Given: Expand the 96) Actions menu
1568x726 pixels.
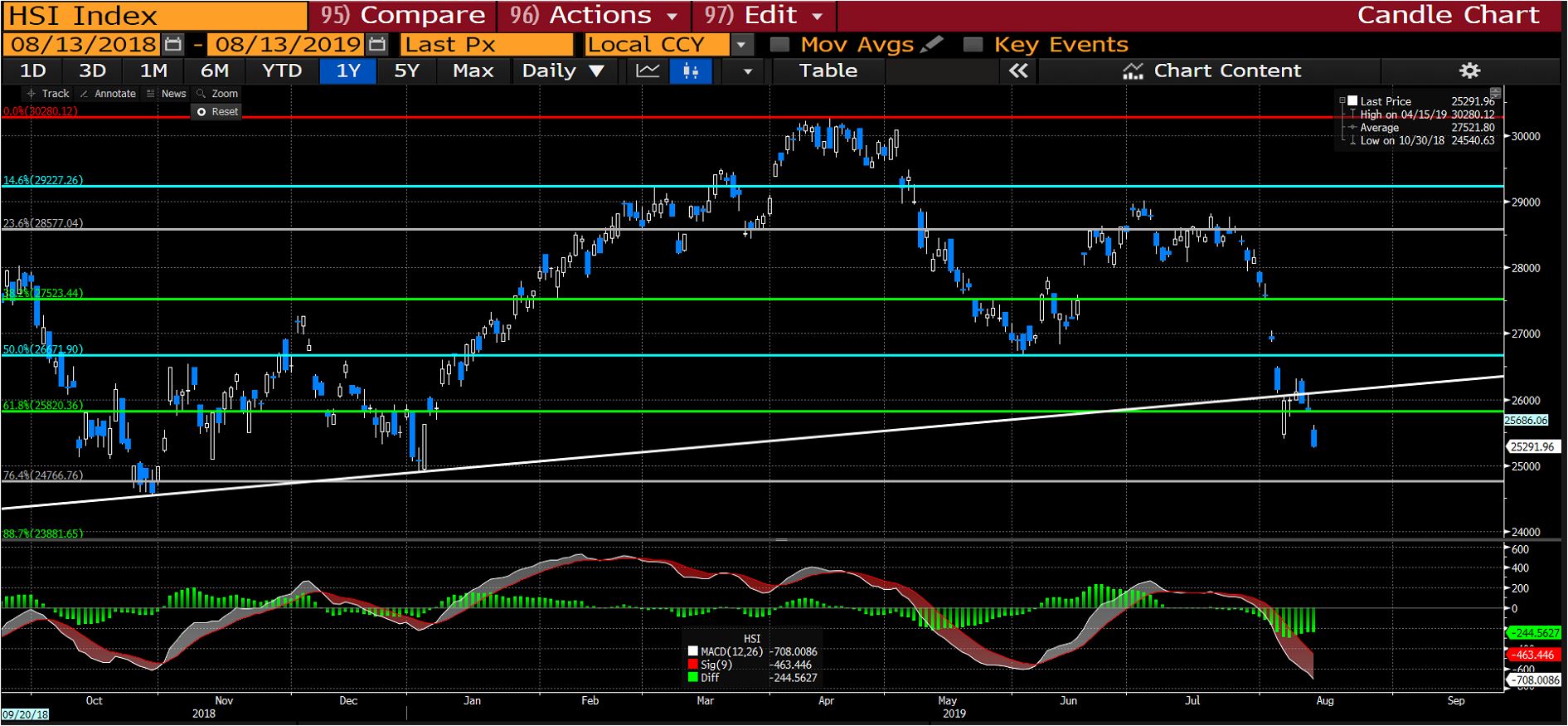Looking at the screenshot, I should coord(594,15).
